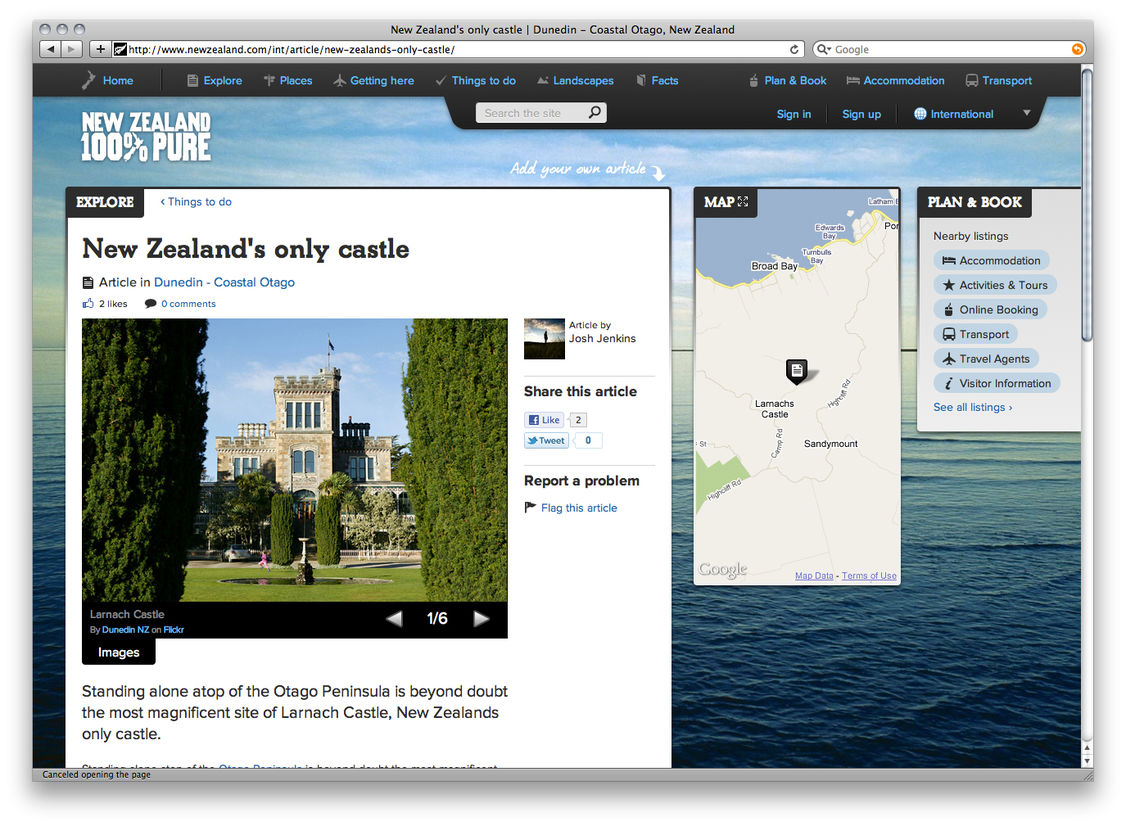Screen dimensions: 1126x826
Task: Open the Things to do menu
Action: click(476, 81)
